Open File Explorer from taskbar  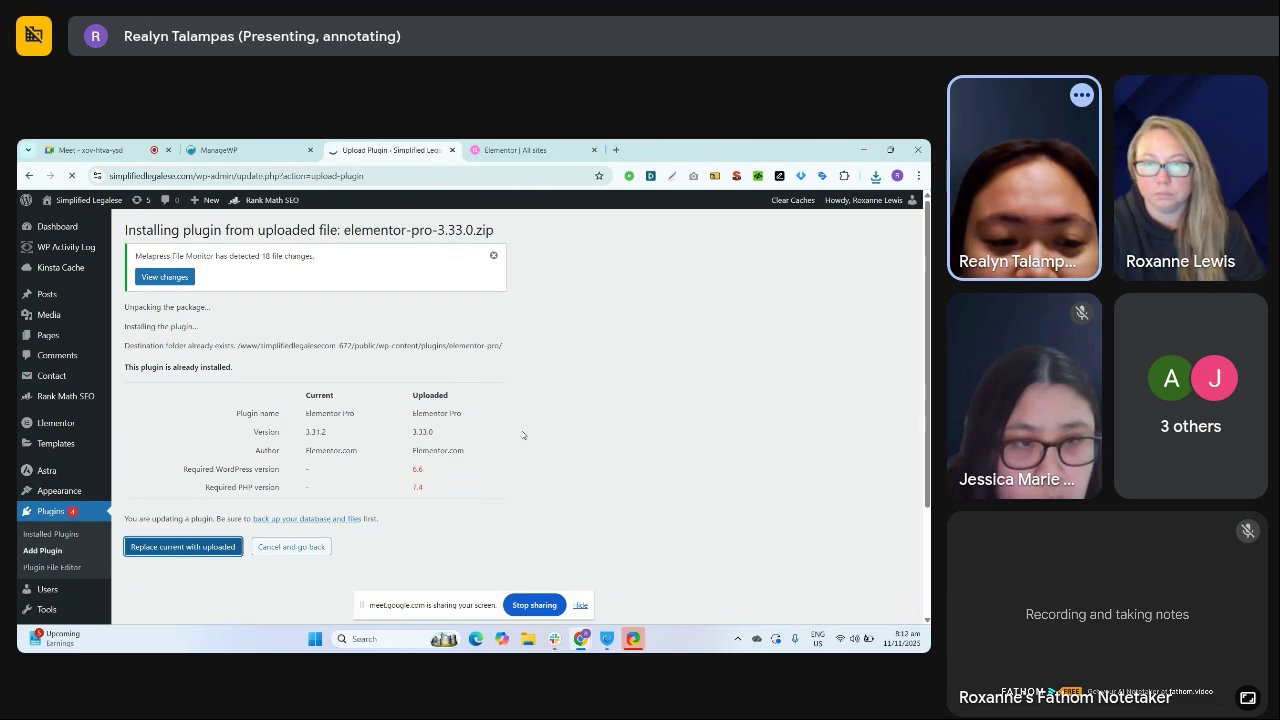pos(528,639)
